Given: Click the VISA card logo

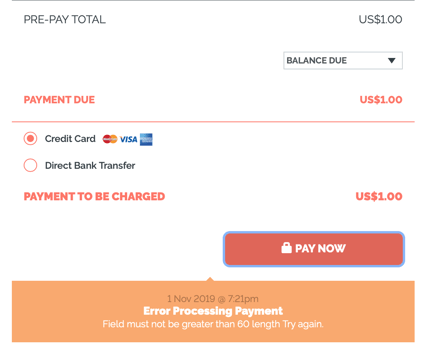Looking at the screenshot, I should (129, 139).
